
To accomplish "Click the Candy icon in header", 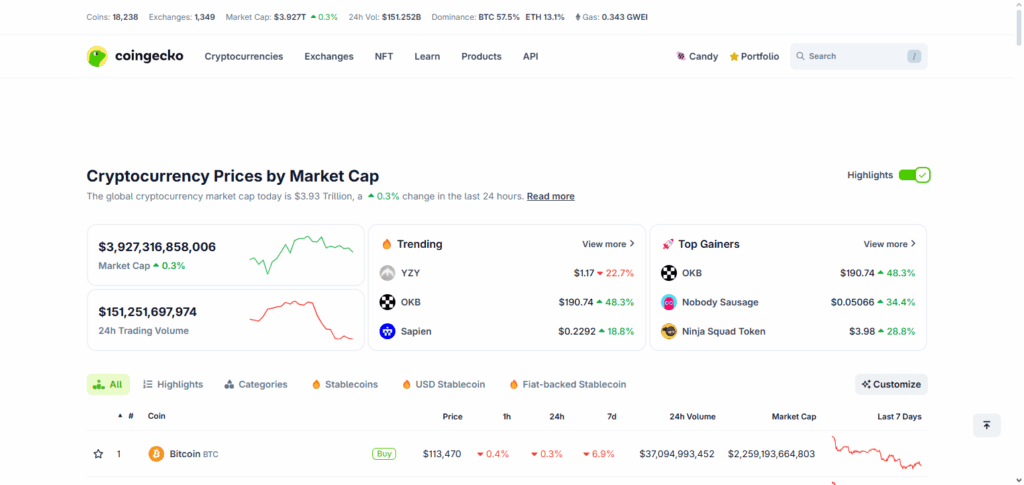I will 680,57.
